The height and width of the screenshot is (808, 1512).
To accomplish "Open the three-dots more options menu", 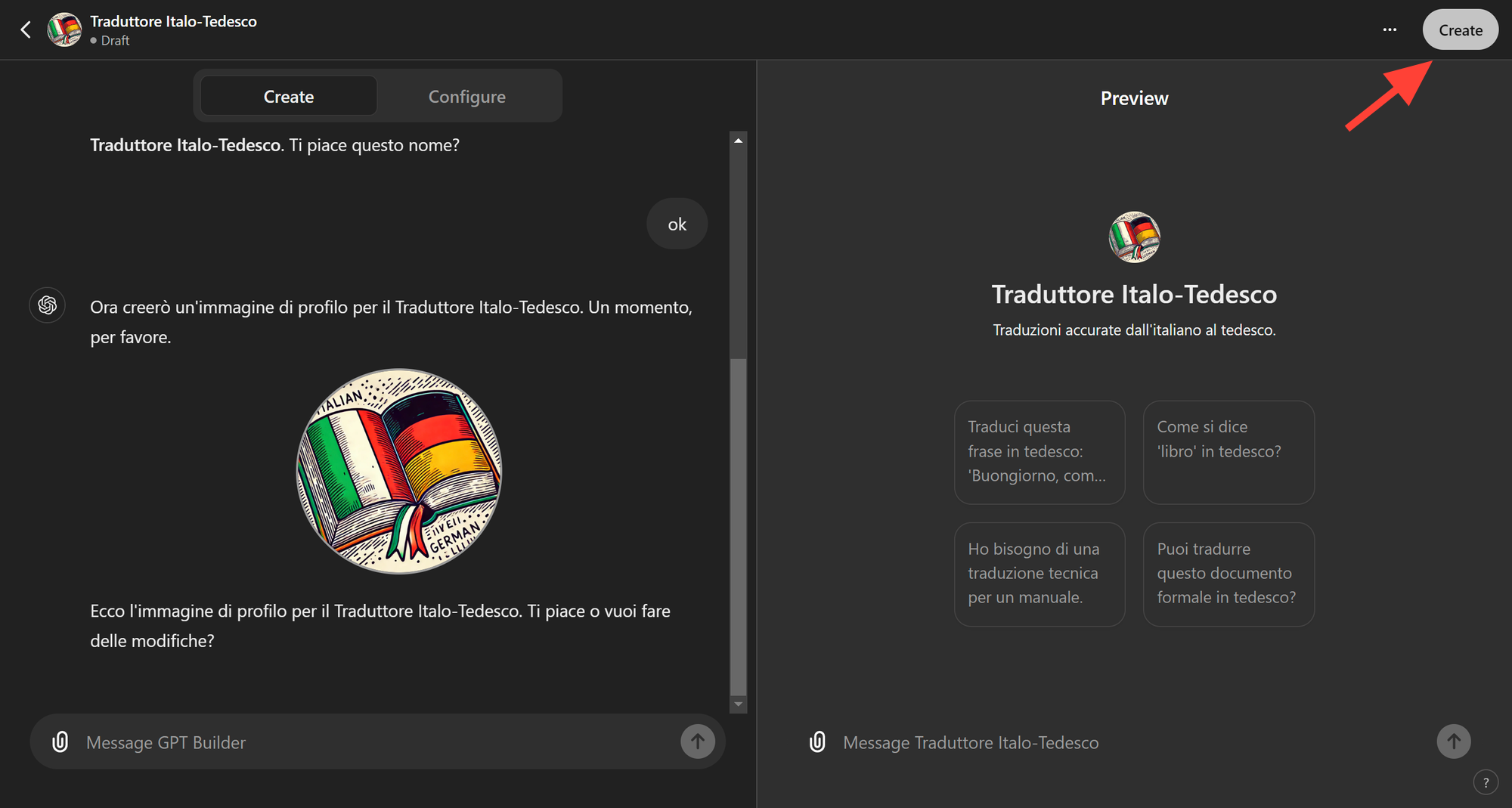I will pos(1390,29).
